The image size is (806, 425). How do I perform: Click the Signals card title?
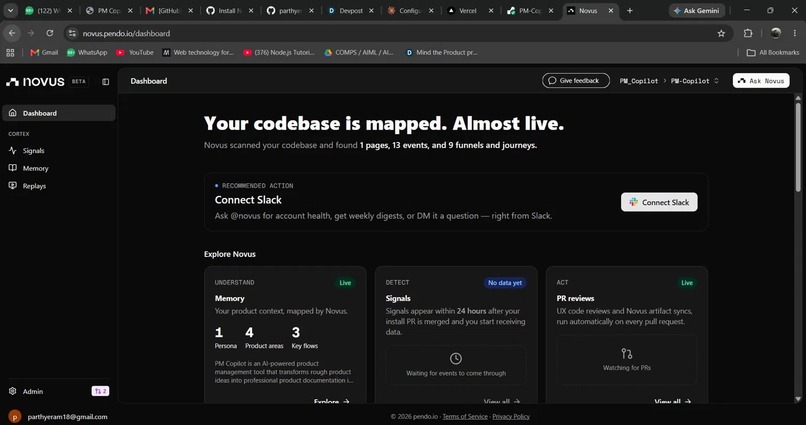[398, 298]
